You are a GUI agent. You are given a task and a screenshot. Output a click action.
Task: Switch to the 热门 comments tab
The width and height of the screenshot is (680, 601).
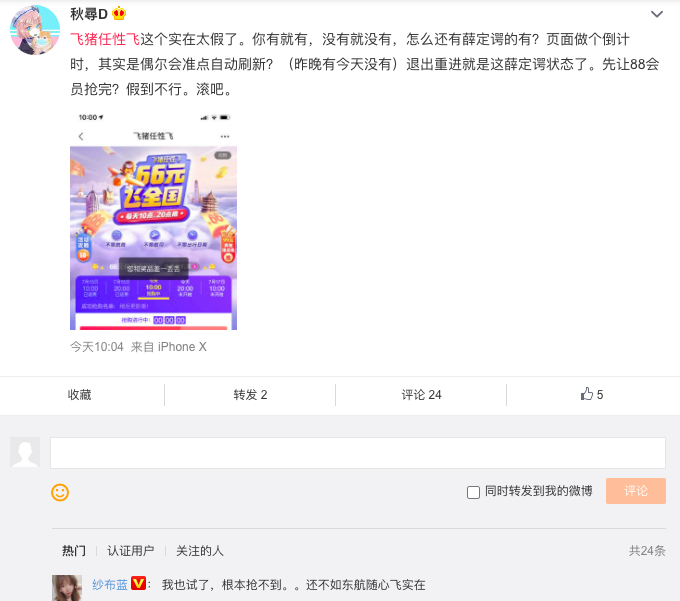click(74, 551)
